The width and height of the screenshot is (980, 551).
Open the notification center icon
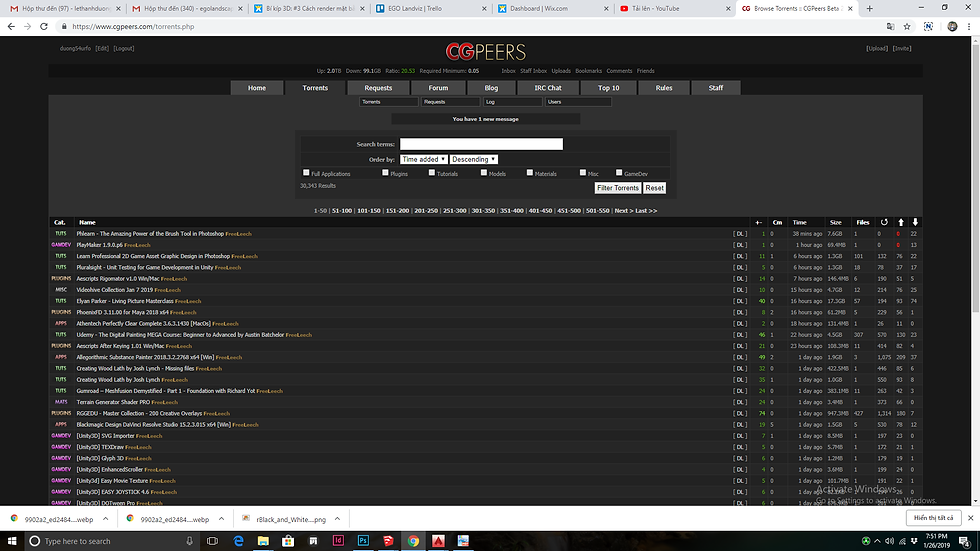(964, 541)
